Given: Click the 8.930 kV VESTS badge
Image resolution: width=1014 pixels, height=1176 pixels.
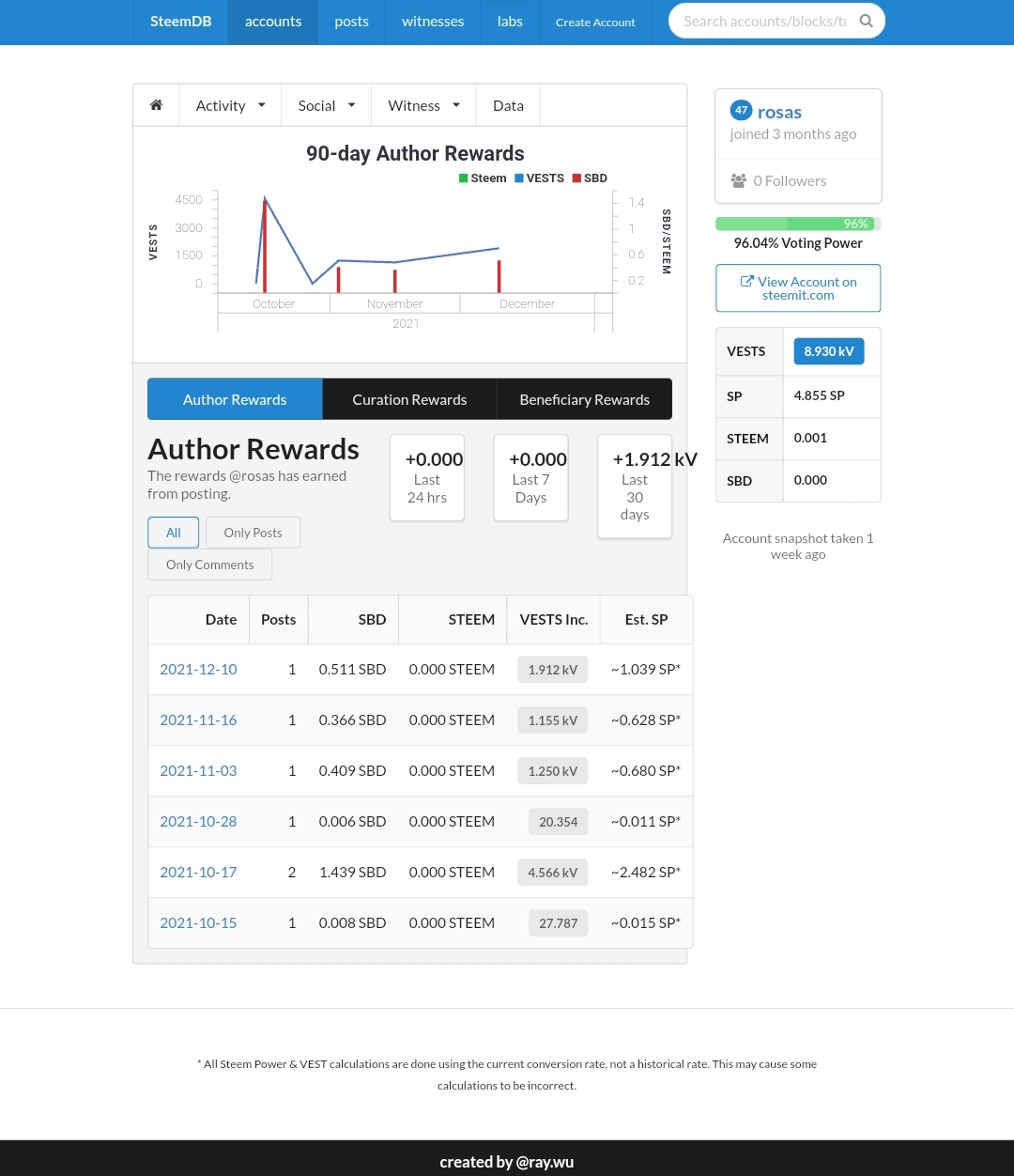Looking at the screenshot, I should click(828, 351).
